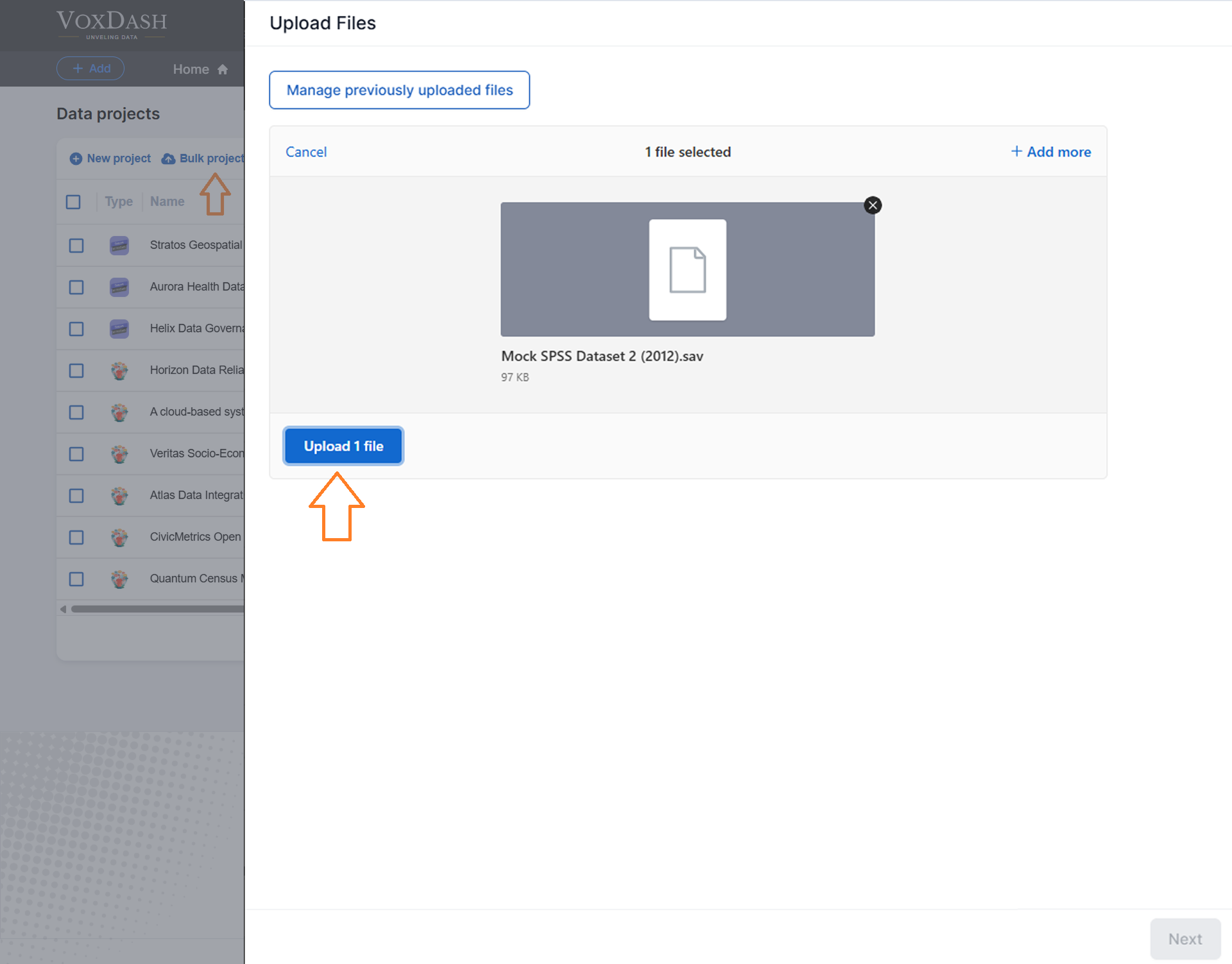The height and width of the screenshot is (964, 1232).
Task: Click the Home house icon
Action: coord(223,69)
